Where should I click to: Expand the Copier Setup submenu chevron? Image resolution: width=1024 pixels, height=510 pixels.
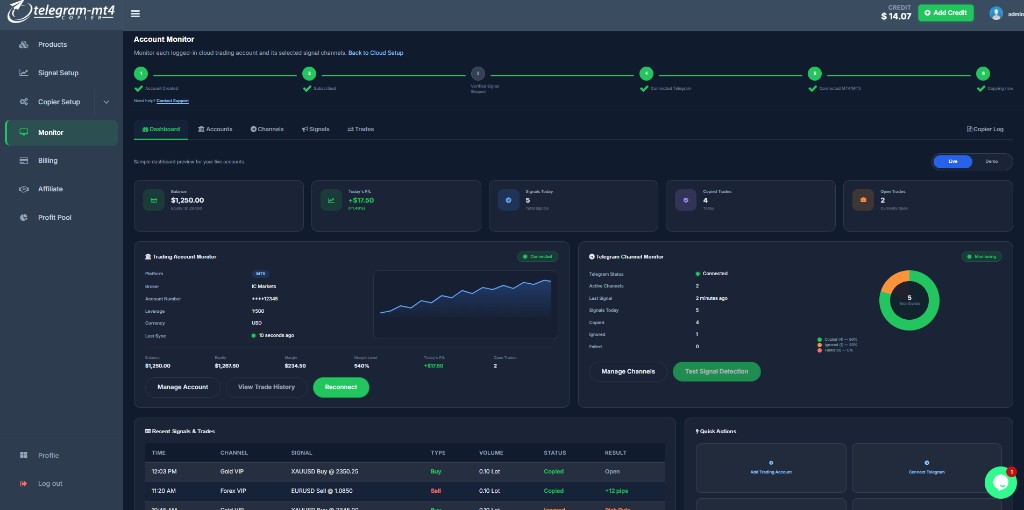click(106, 102)
